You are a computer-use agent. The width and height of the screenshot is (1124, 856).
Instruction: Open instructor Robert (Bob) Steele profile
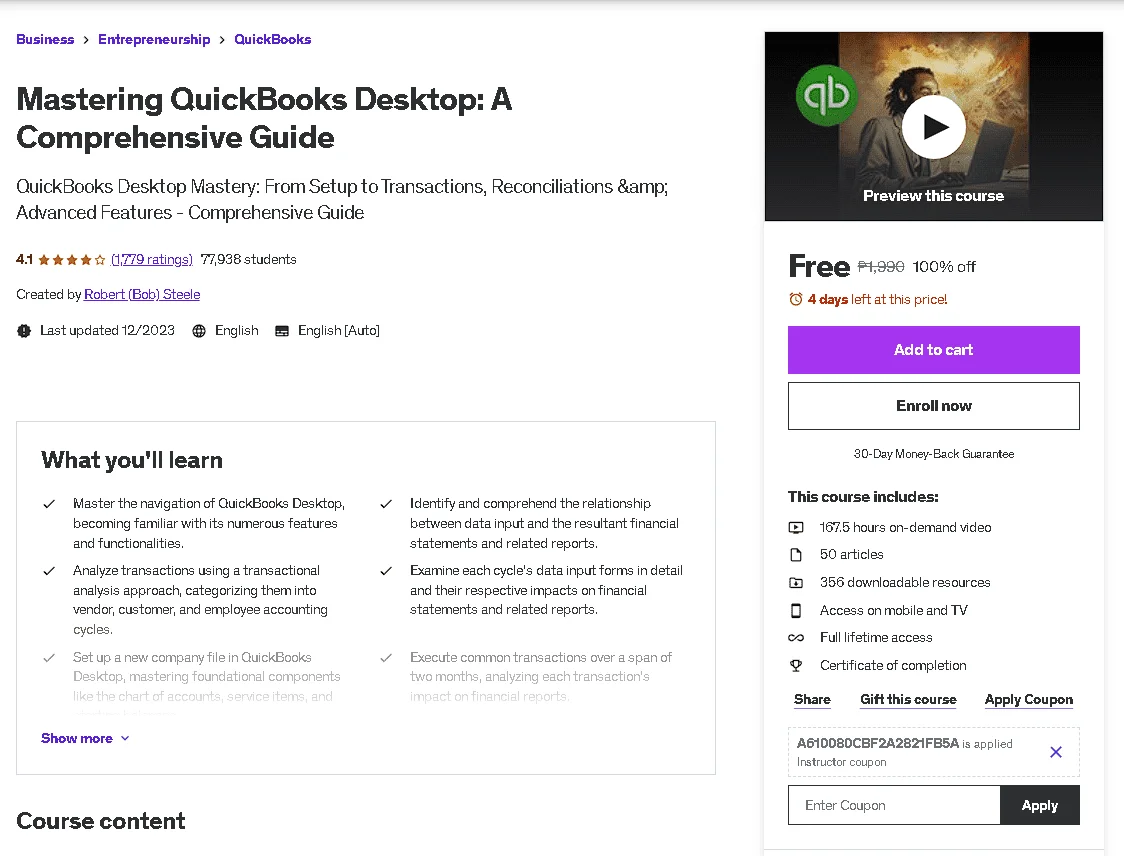[x=142, y=295]
